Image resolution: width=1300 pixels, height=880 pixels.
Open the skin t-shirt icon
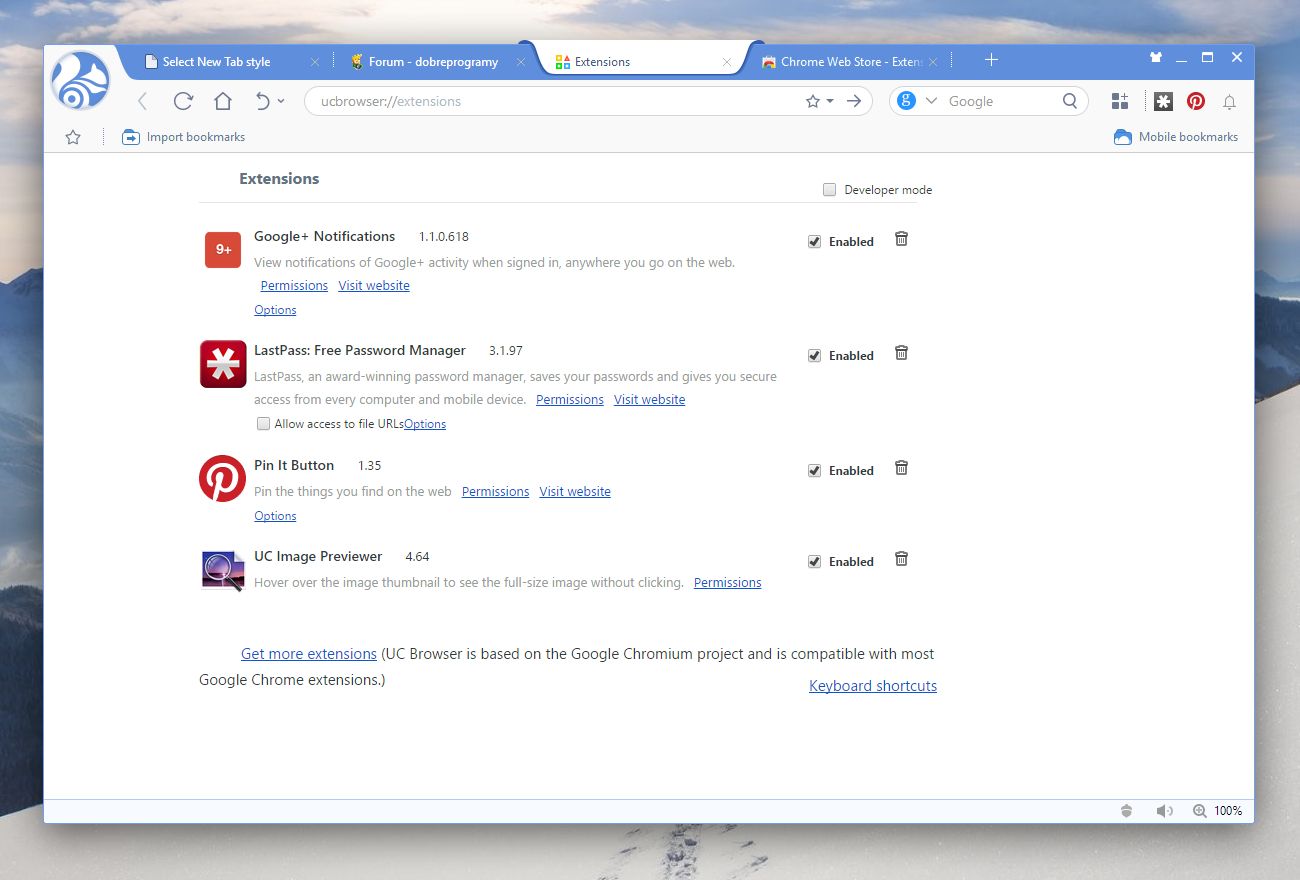pyautogui.click(x=1156, y=58)
